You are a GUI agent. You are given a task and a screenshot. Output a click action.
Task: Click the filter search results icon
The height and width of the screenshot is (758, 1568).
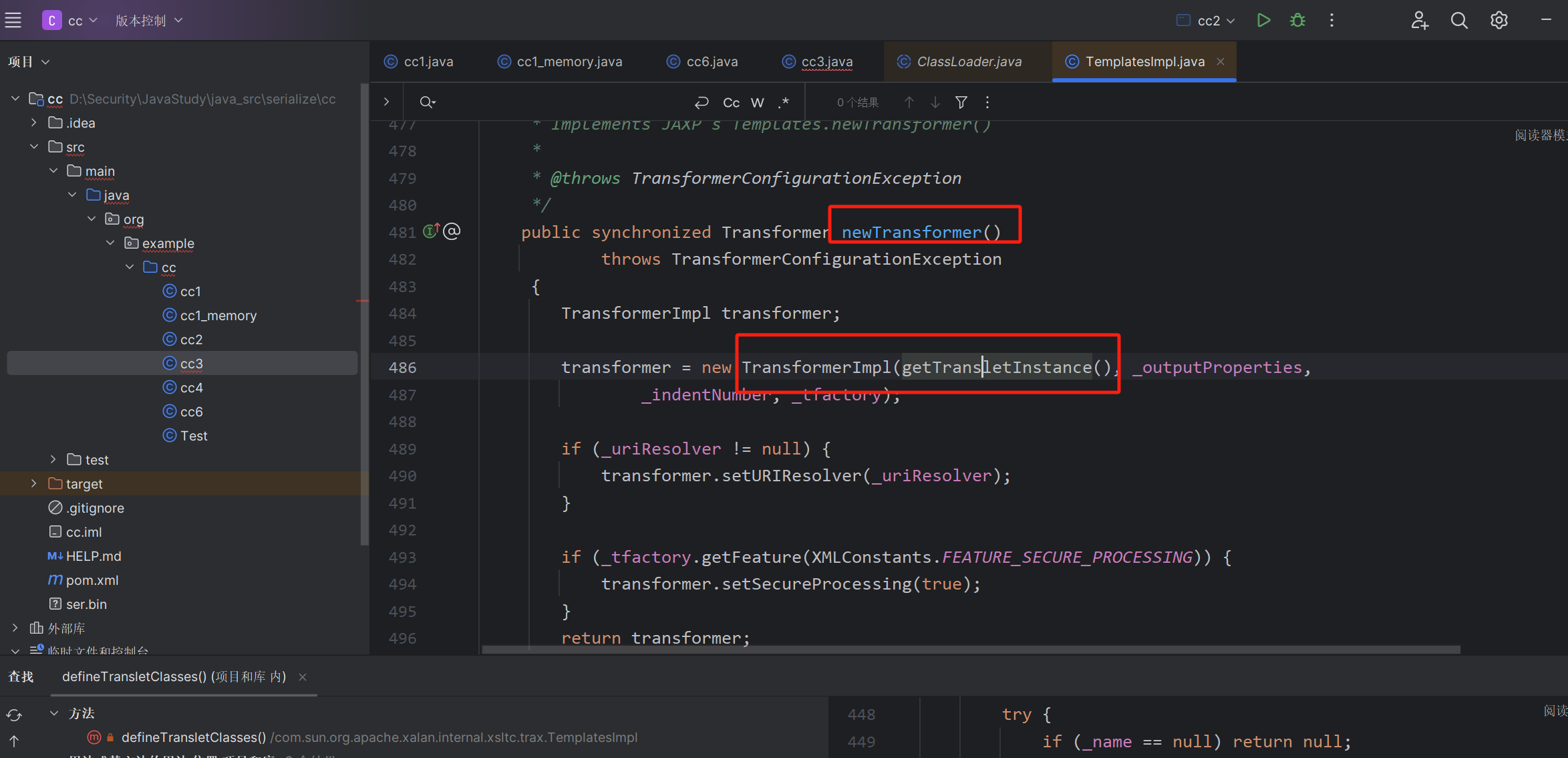point(961,102)
